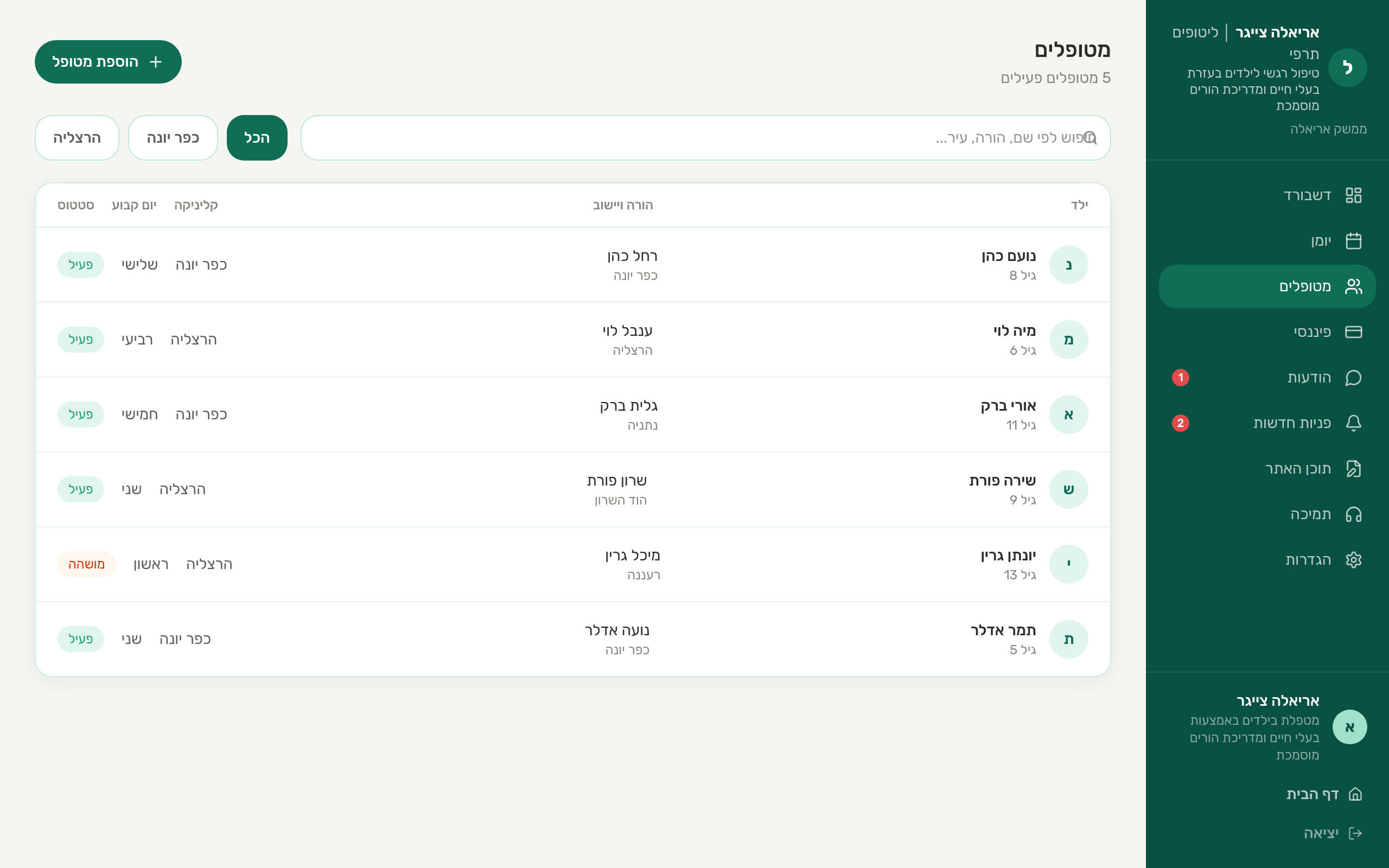Click the ש avatar of שירה פורת
Screen dimensions: 1389x868
pyautogui.click(x=1068, y=489)
